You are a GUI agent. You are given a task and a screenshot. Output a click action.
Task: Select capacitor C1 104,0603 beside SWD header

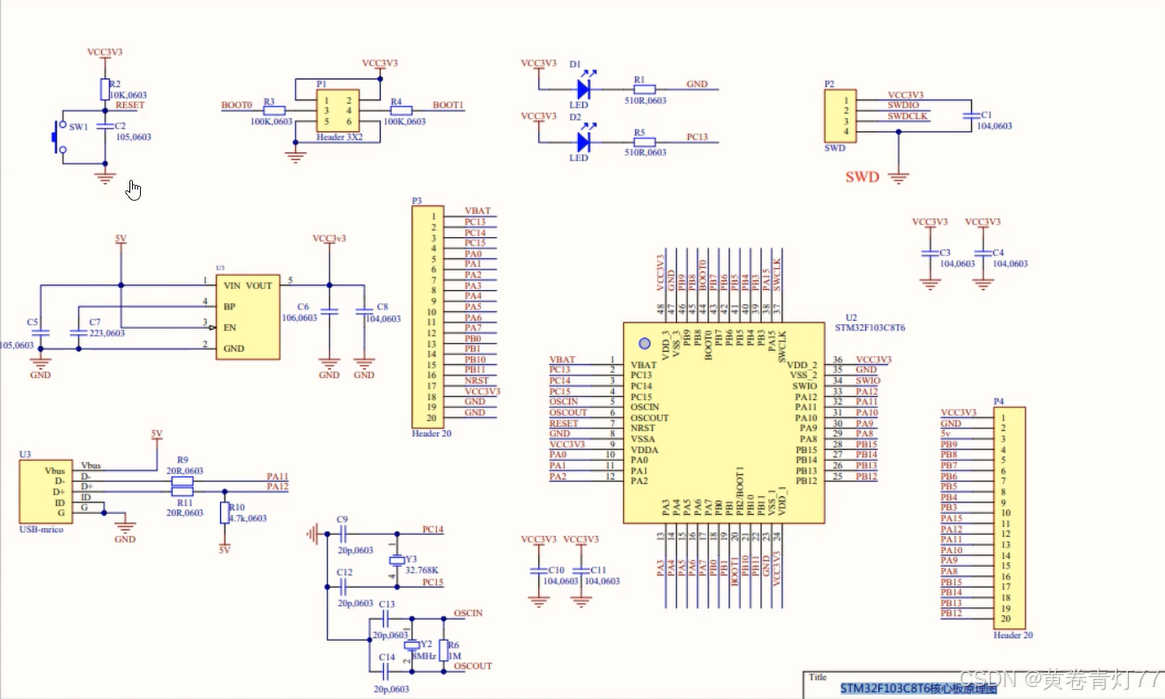coord(970,116)
